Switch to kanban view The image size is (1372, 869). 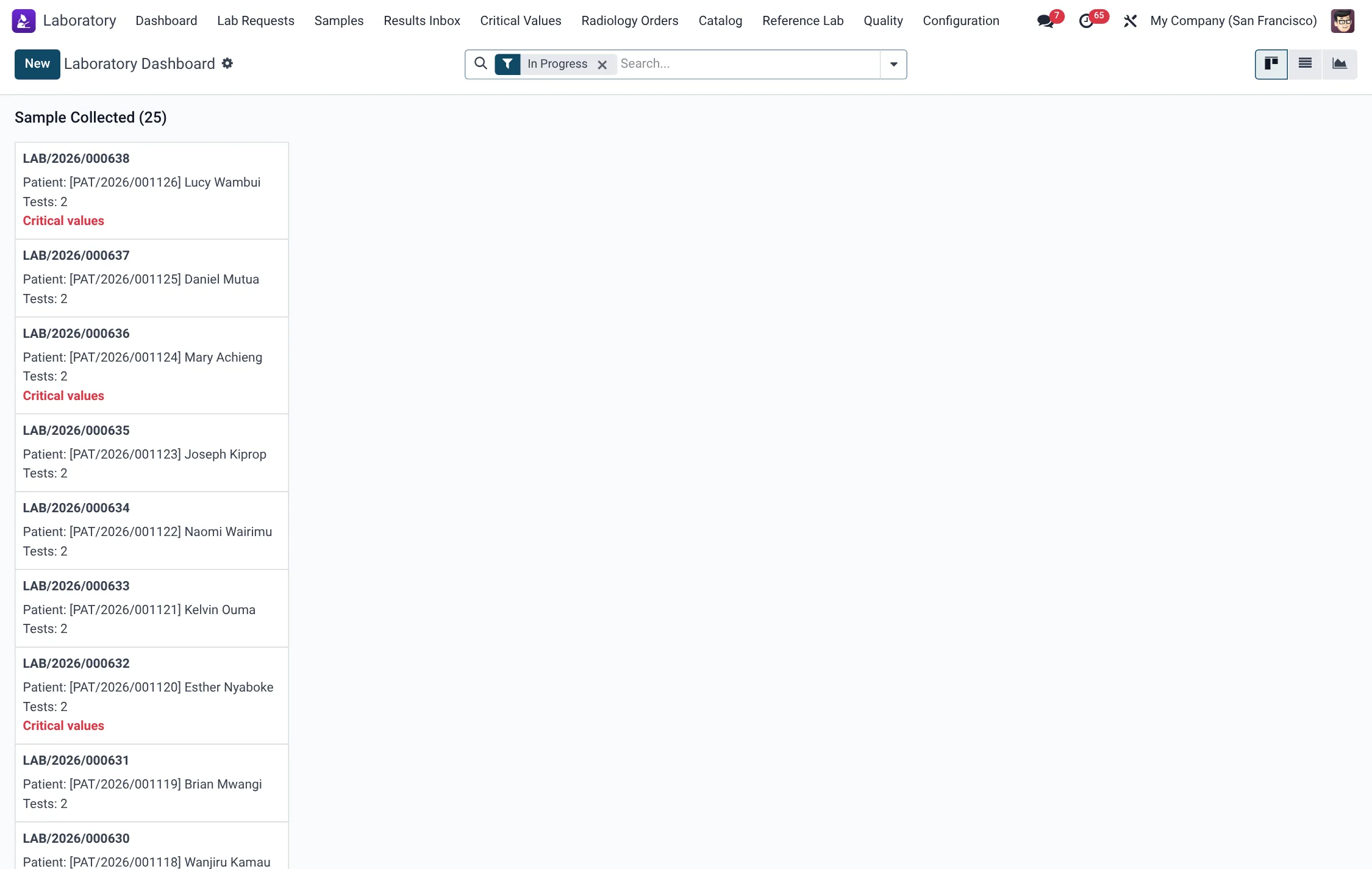[1271, 64]
